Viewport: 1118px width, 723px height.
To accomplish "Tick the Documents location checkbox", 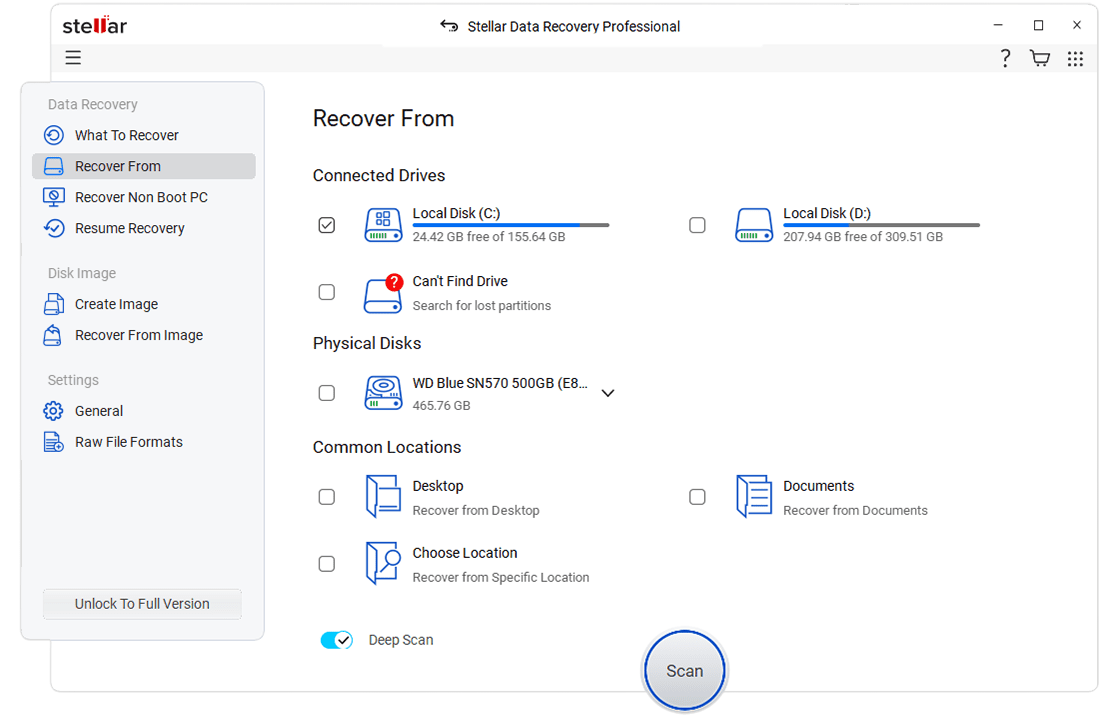I will tap(697, 497).
